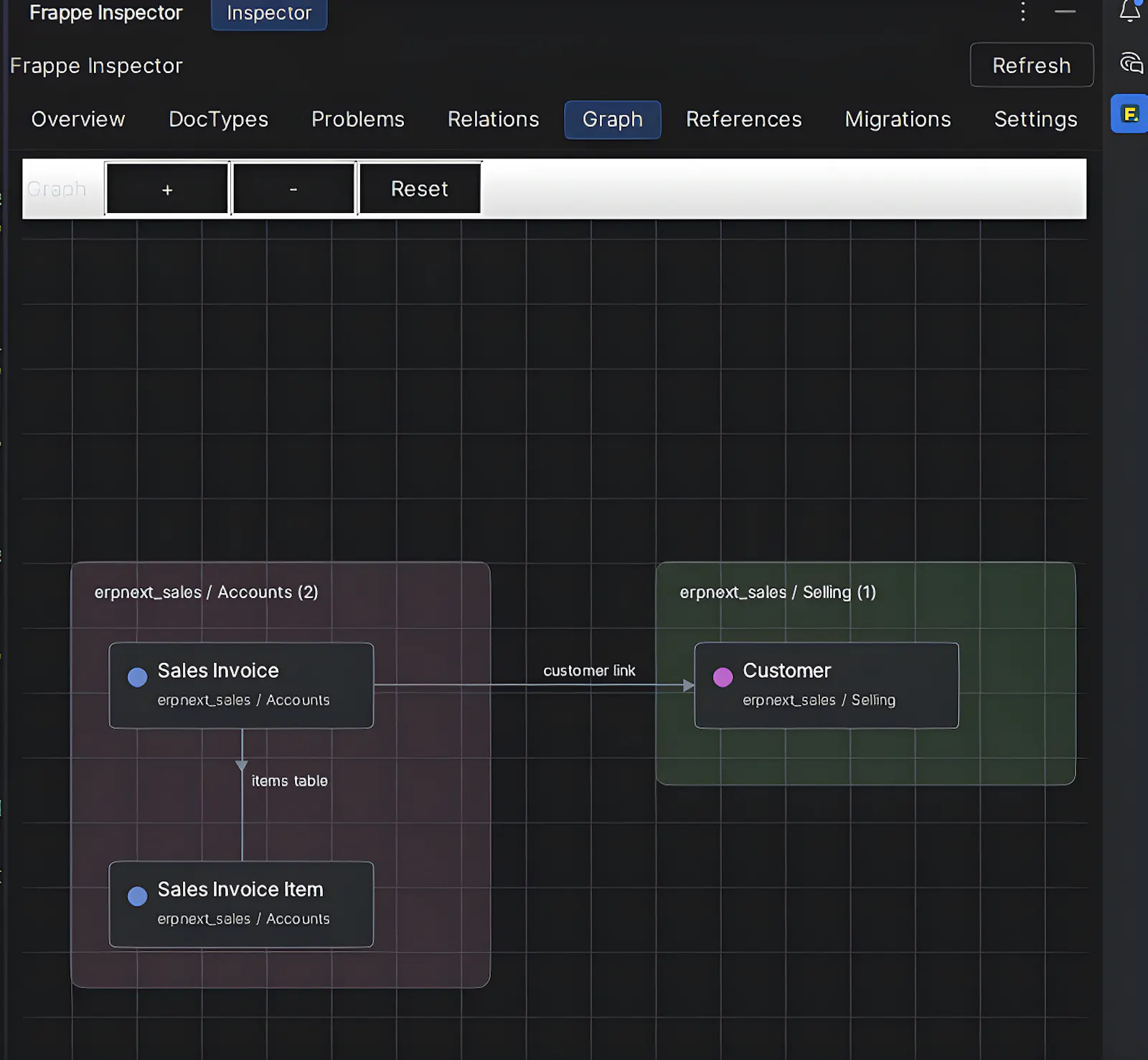
Task: Open the tool window options kebab menu
Action: click(x=1023, y=11)
